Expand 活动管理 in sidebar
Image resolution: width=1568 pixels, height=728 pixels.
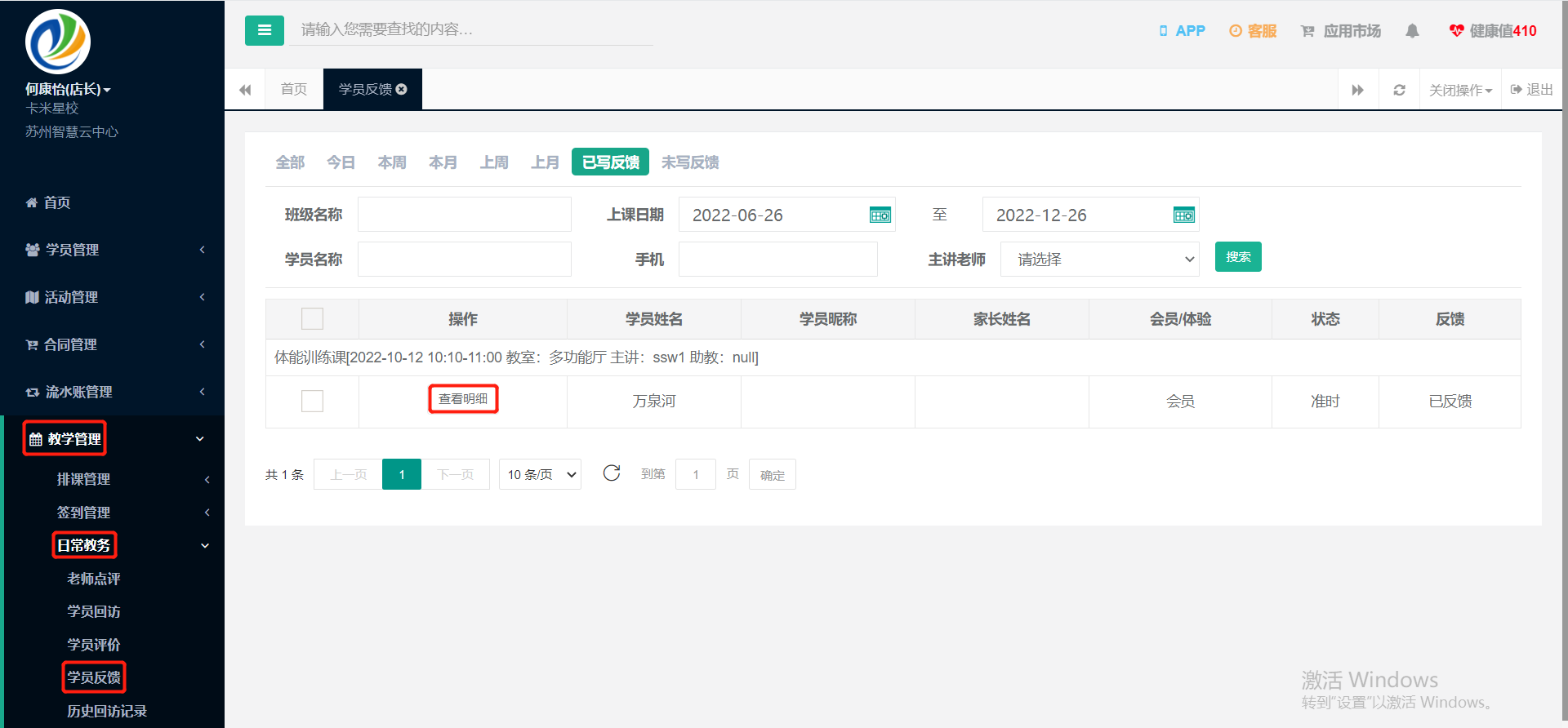[x=112, y=297]
